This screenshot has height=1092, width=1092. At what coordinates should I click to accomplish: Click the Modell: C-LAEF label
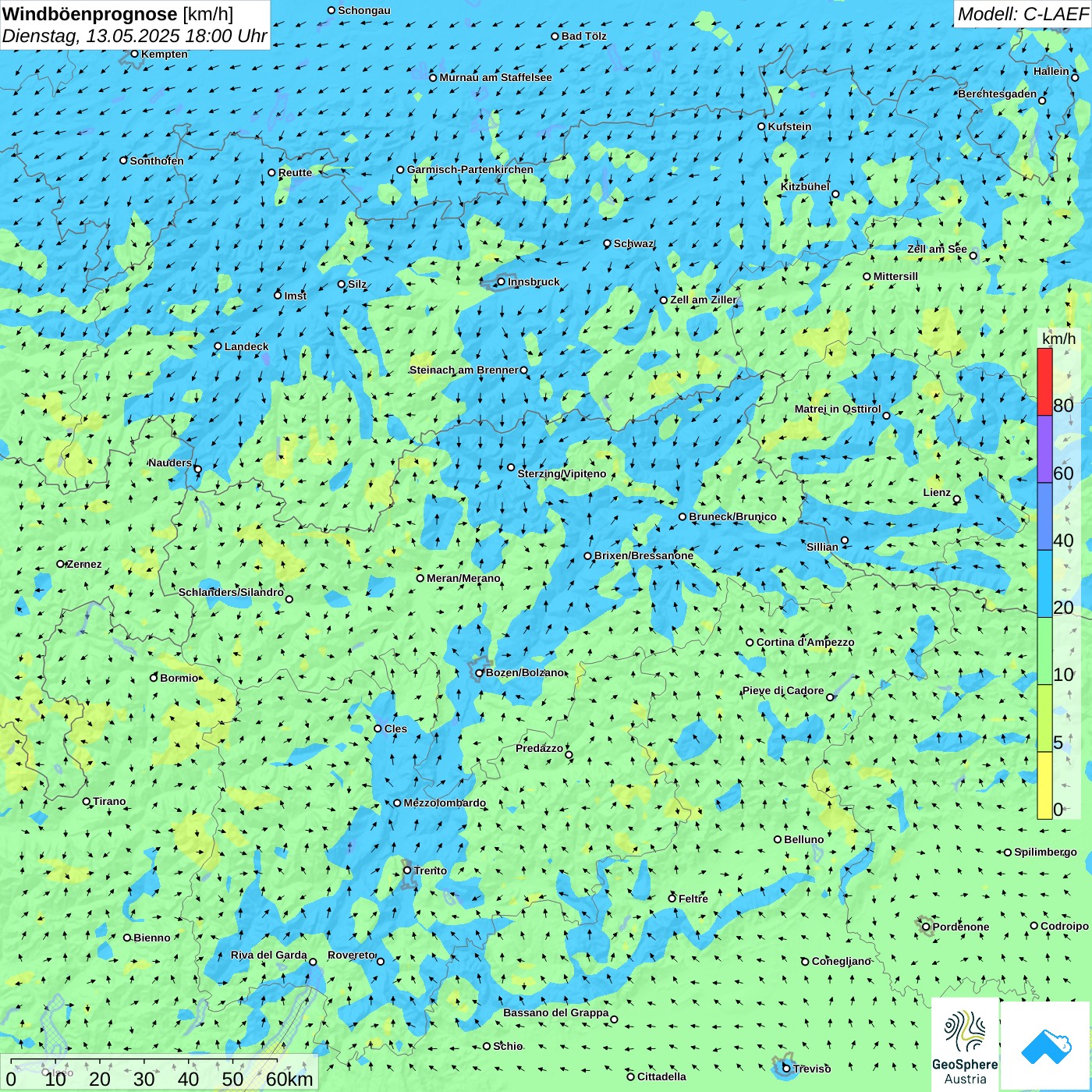point(1022,14)
